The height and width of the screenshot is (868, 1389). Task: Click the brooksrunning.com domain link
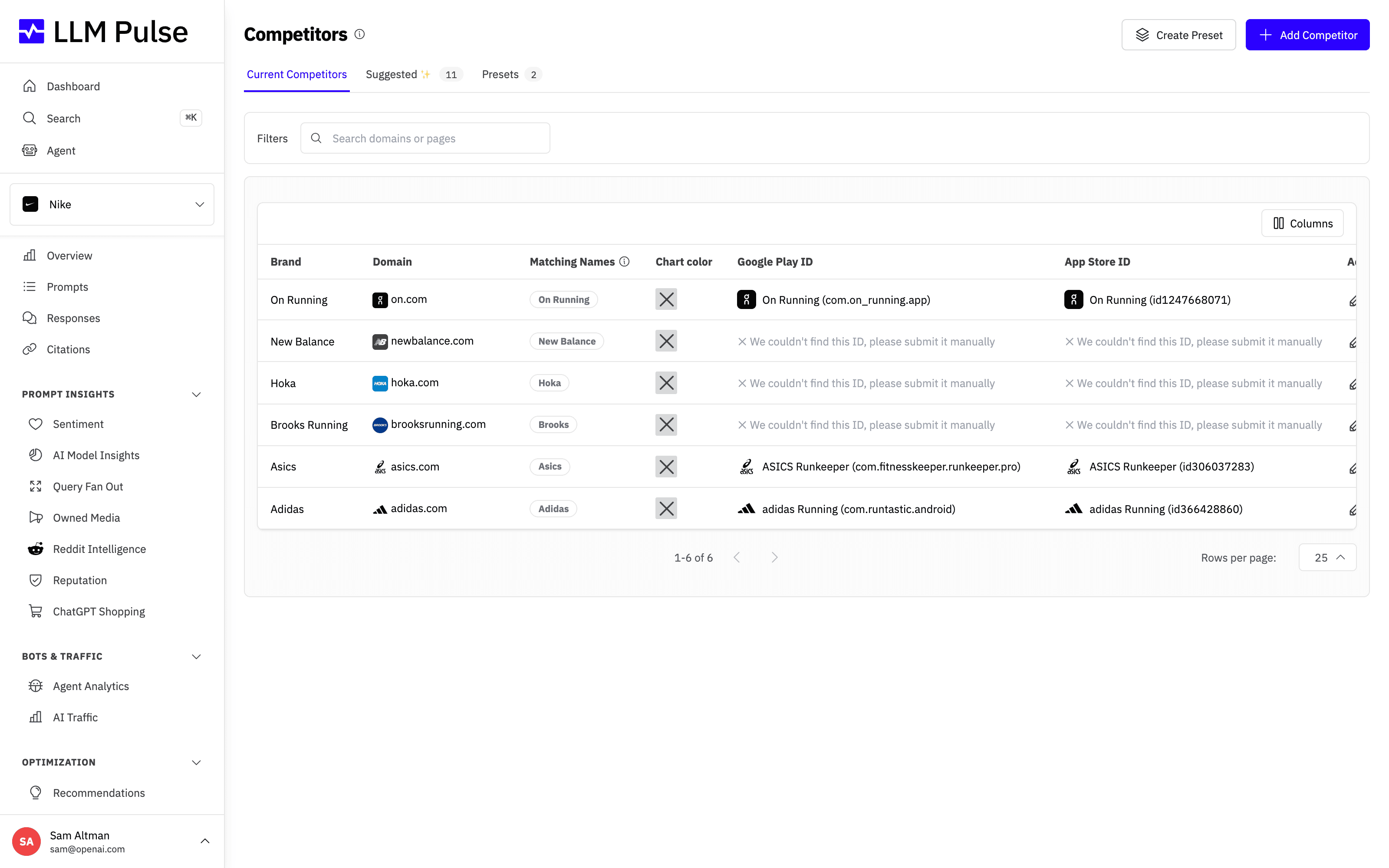[x=438, y=424]
